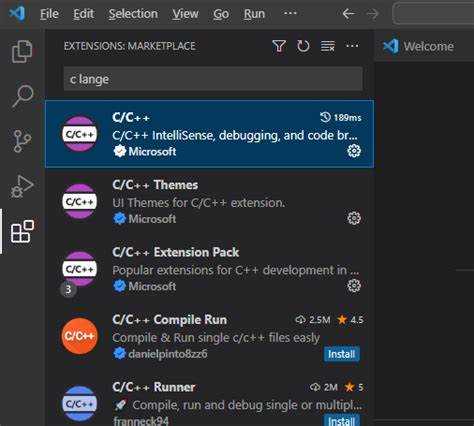Open the Explorer view in activity bar
474x426 pixels.
click(22, 51)
